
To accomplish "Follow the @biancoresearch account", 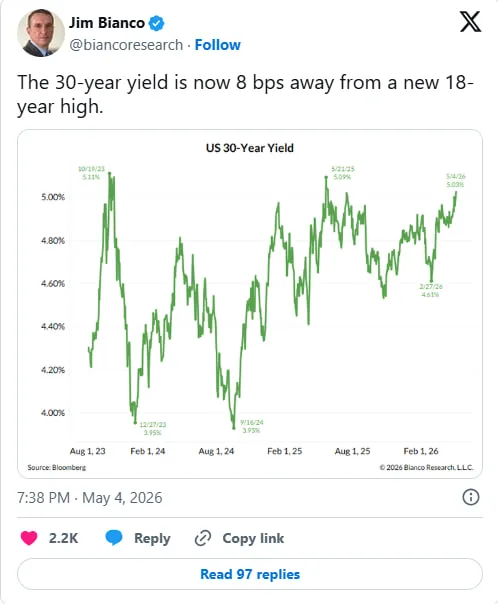I will click(x=218, y=45).
